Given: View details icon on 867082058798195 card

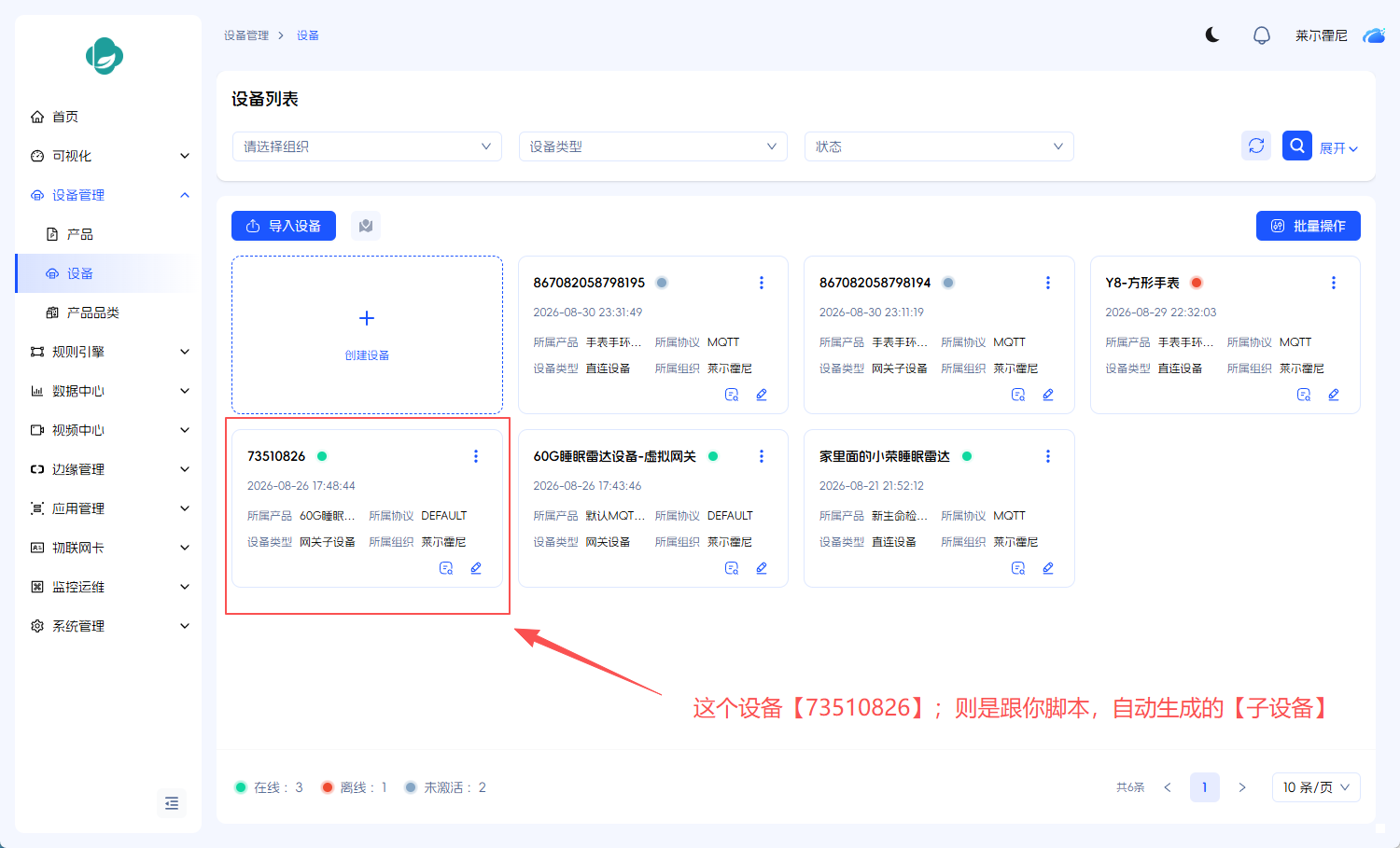Looking at the screenshot, I should click(x=732, y=395).
